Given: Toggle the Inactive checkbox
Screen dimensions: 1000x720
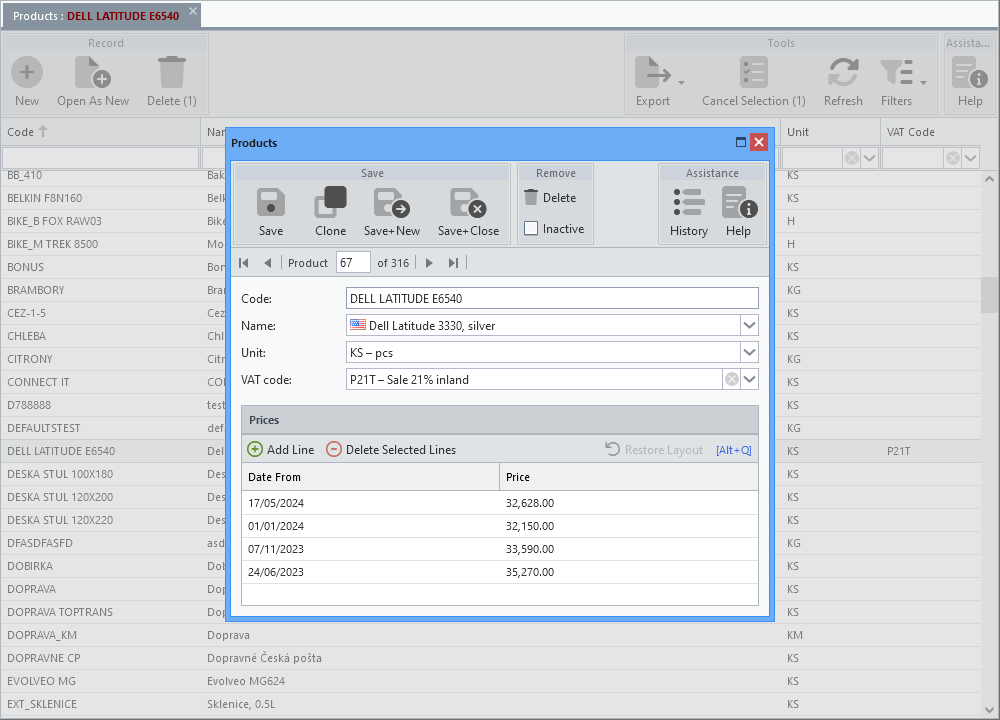Looking at the screenshot, I should pyautogui.click(x=531, y=228).
